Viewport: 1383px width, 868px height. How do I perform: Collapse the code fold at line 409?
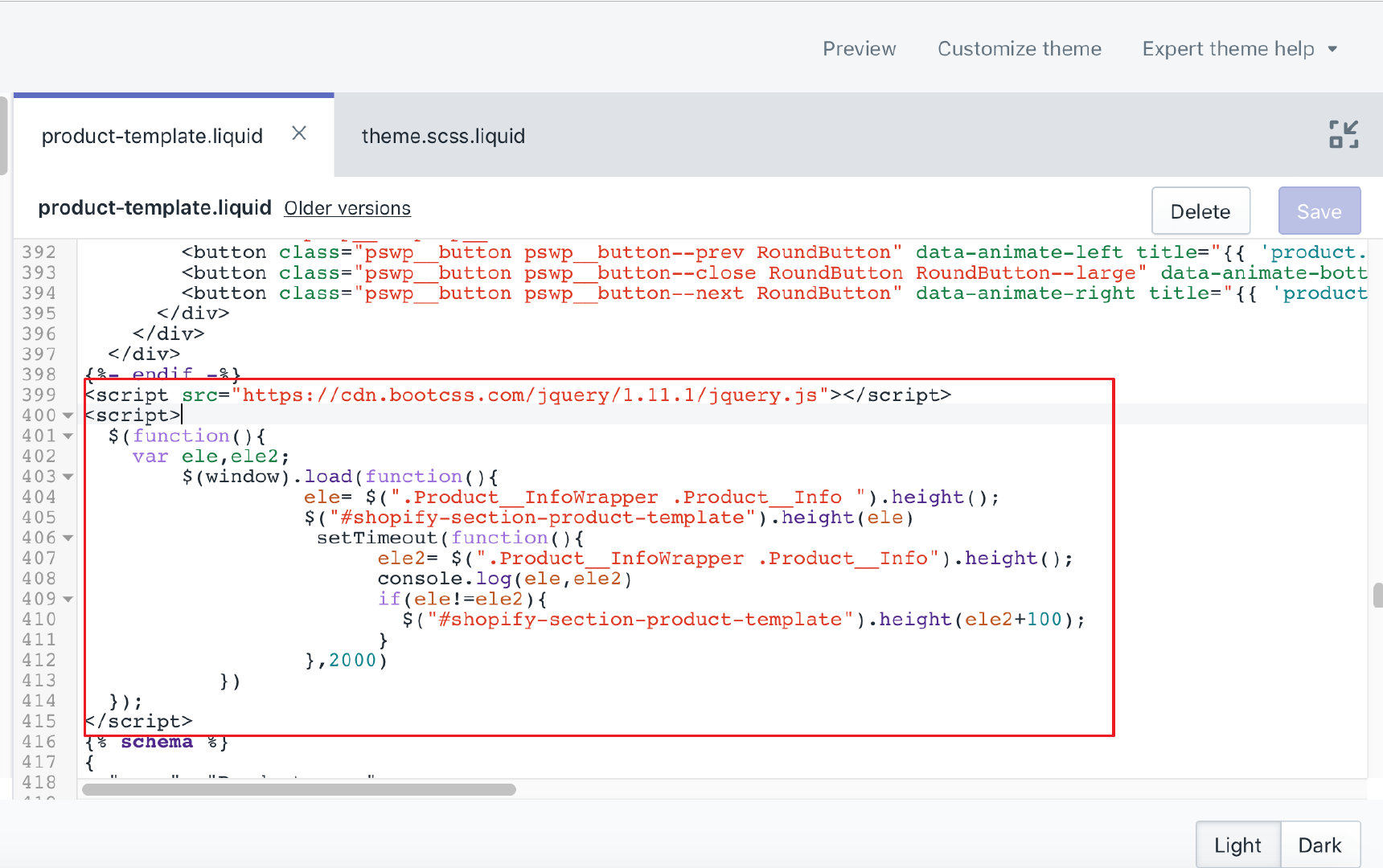point(68,599)
